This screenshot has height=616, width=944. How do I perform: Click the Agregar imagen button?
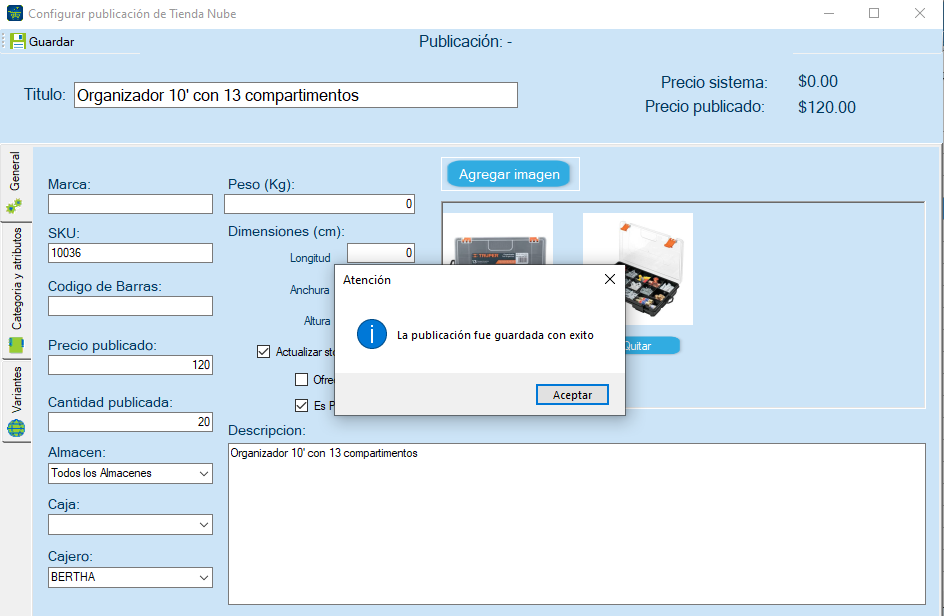pos(509,174)
